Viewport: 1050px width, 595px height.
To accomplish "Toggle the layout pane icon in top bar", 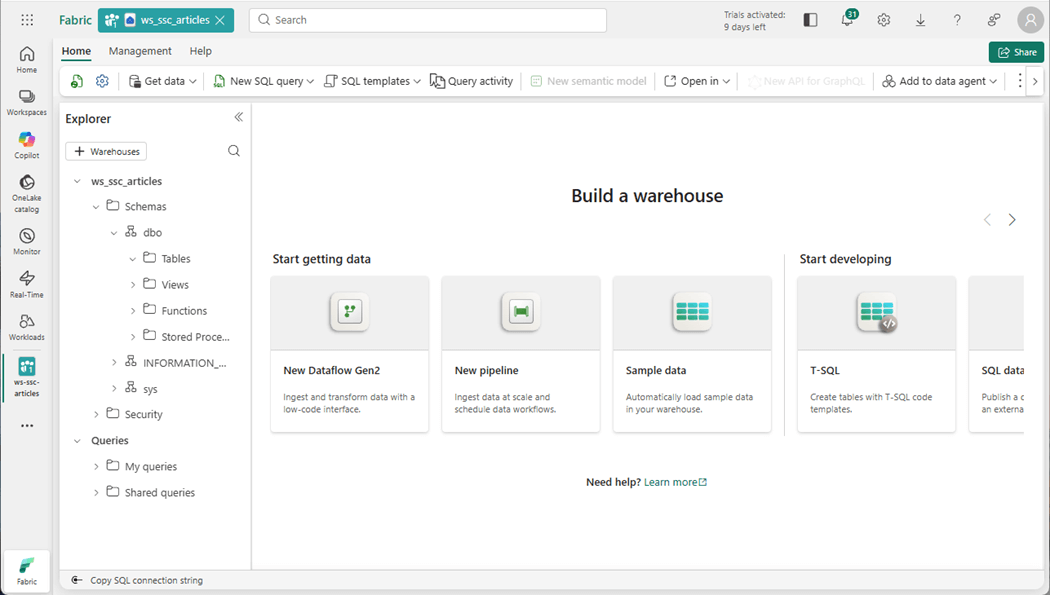I will coord(810,20).
